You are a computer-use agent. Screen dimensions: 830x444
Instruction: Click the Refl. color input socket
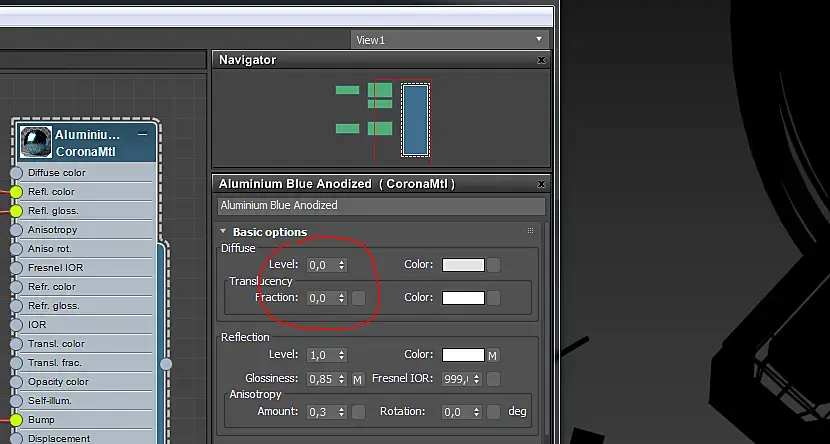(x=16, y=192)
